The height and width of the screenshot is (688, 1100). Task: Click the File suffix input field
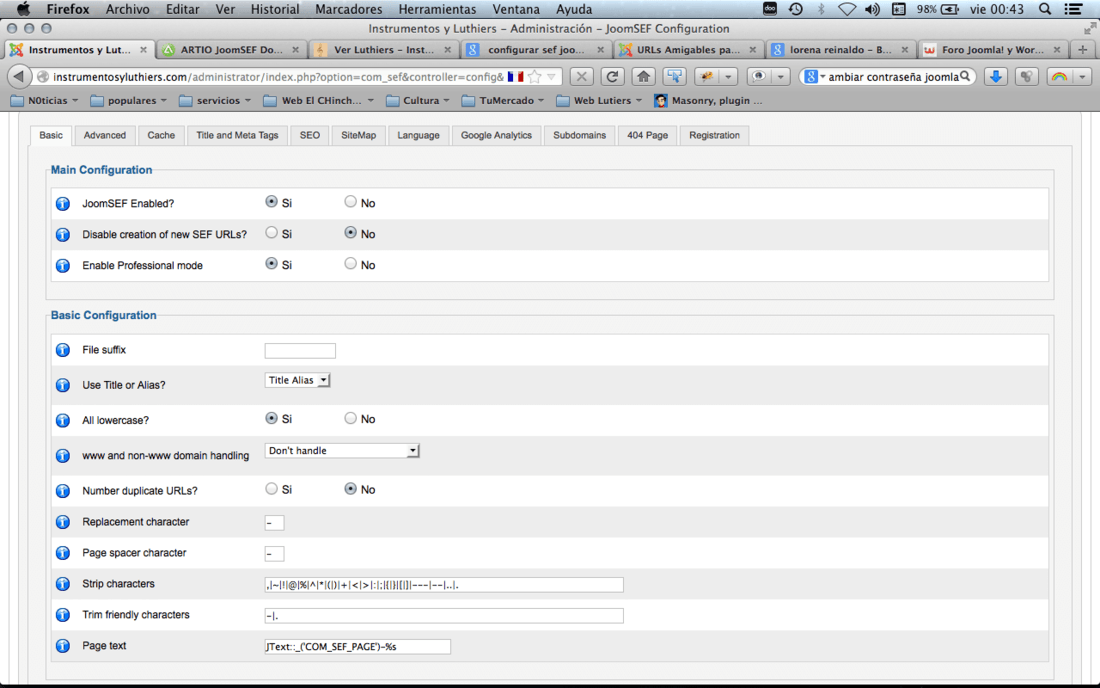(300, 351)
